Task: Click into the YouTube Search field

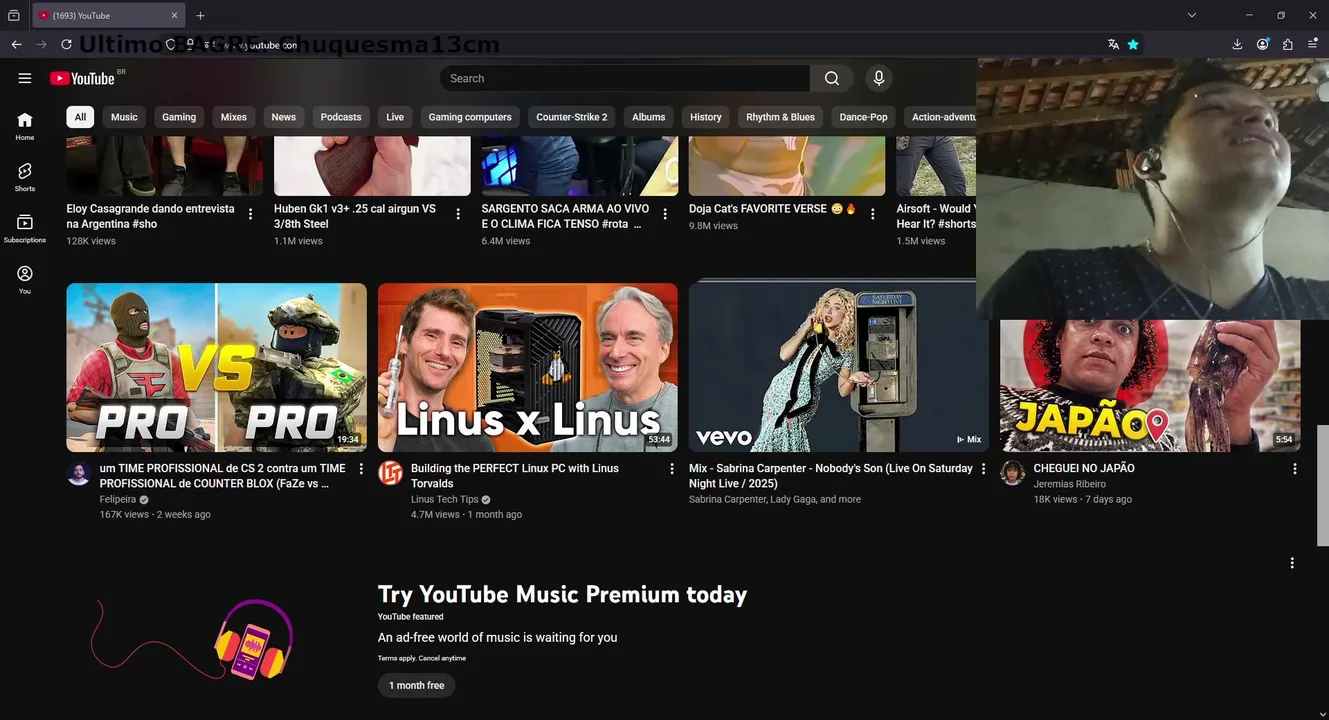Action: tap(625, 78)
